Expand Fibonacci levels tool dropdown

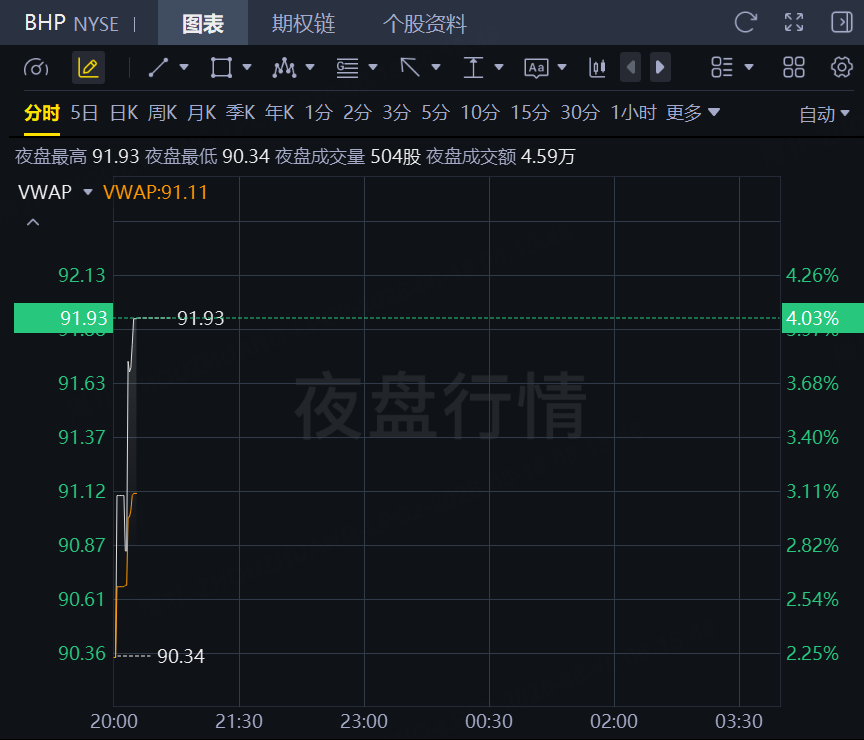[x=373, y=67]
